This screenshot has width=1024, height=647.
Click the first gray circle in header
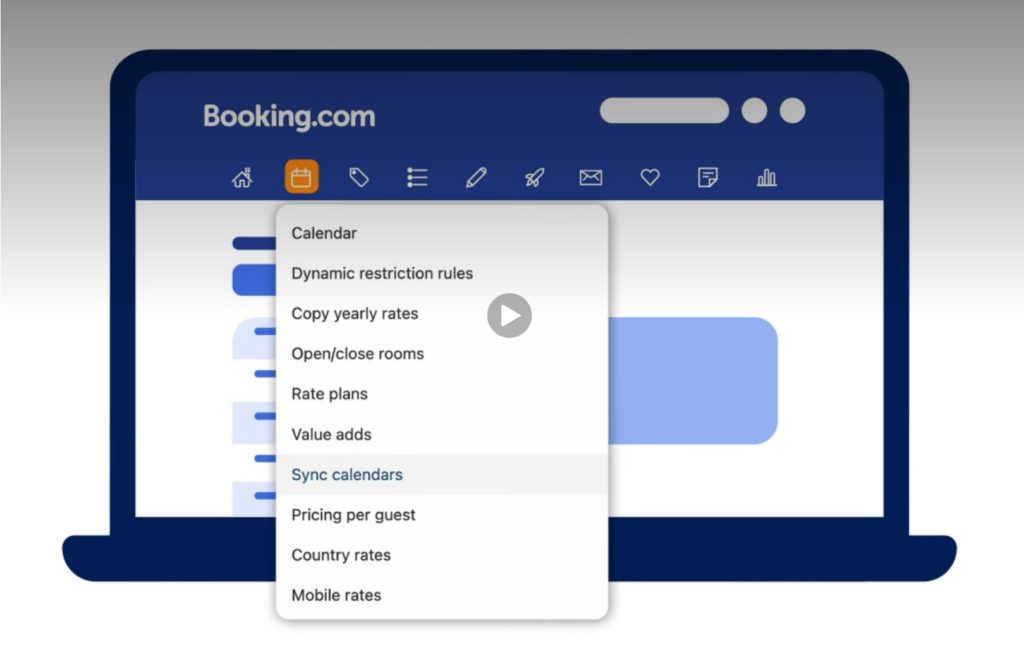(x=754, y=110)
